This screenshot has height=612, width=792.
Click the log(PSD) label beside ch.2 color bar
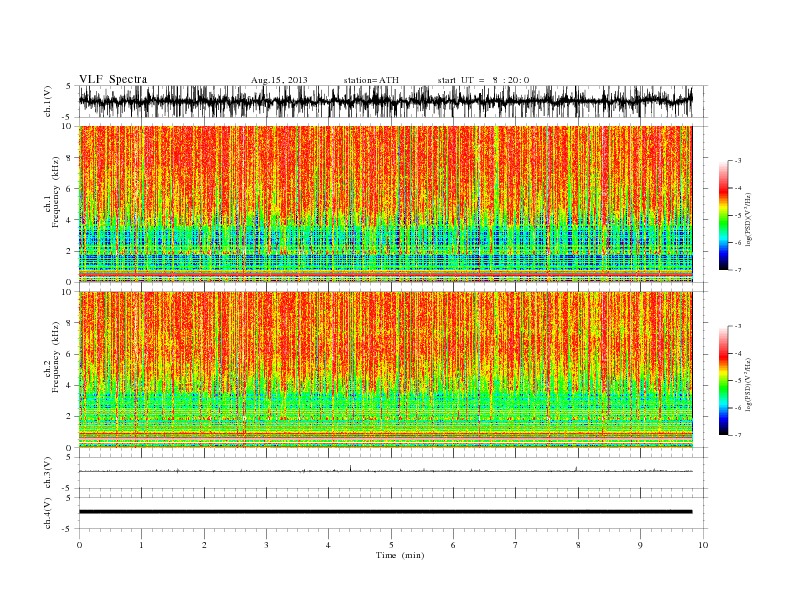point(749,384)
